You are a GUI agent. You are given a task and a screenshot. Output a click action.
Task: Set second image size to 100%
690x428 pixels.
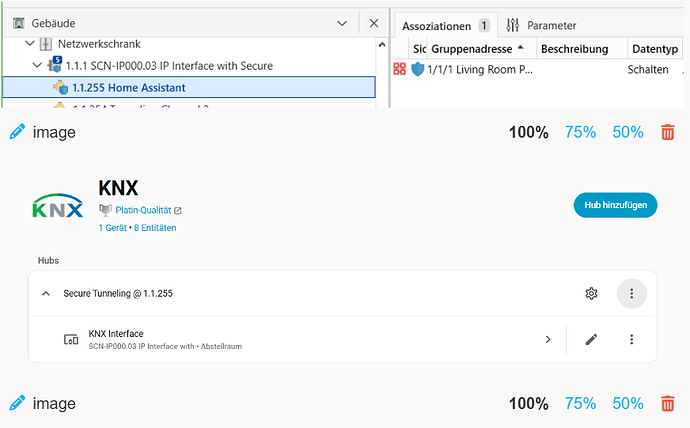[529, 403]
